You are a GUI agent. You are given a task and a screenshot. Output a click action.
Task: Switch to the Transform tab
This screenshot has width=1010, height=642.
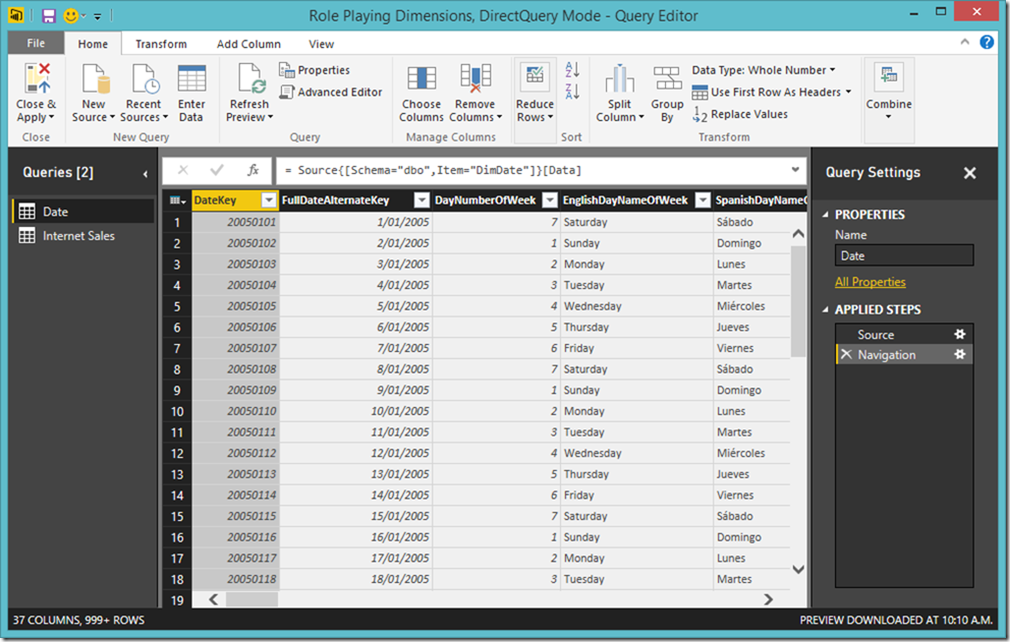pyautogui.click(x=161, y=44)
